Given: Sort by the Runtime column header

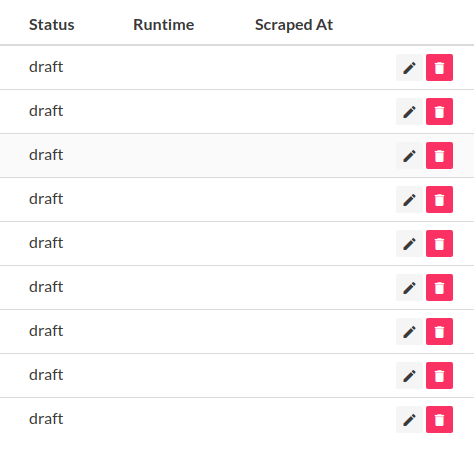Looking at the screenshot, I should (x=164, y=25).
